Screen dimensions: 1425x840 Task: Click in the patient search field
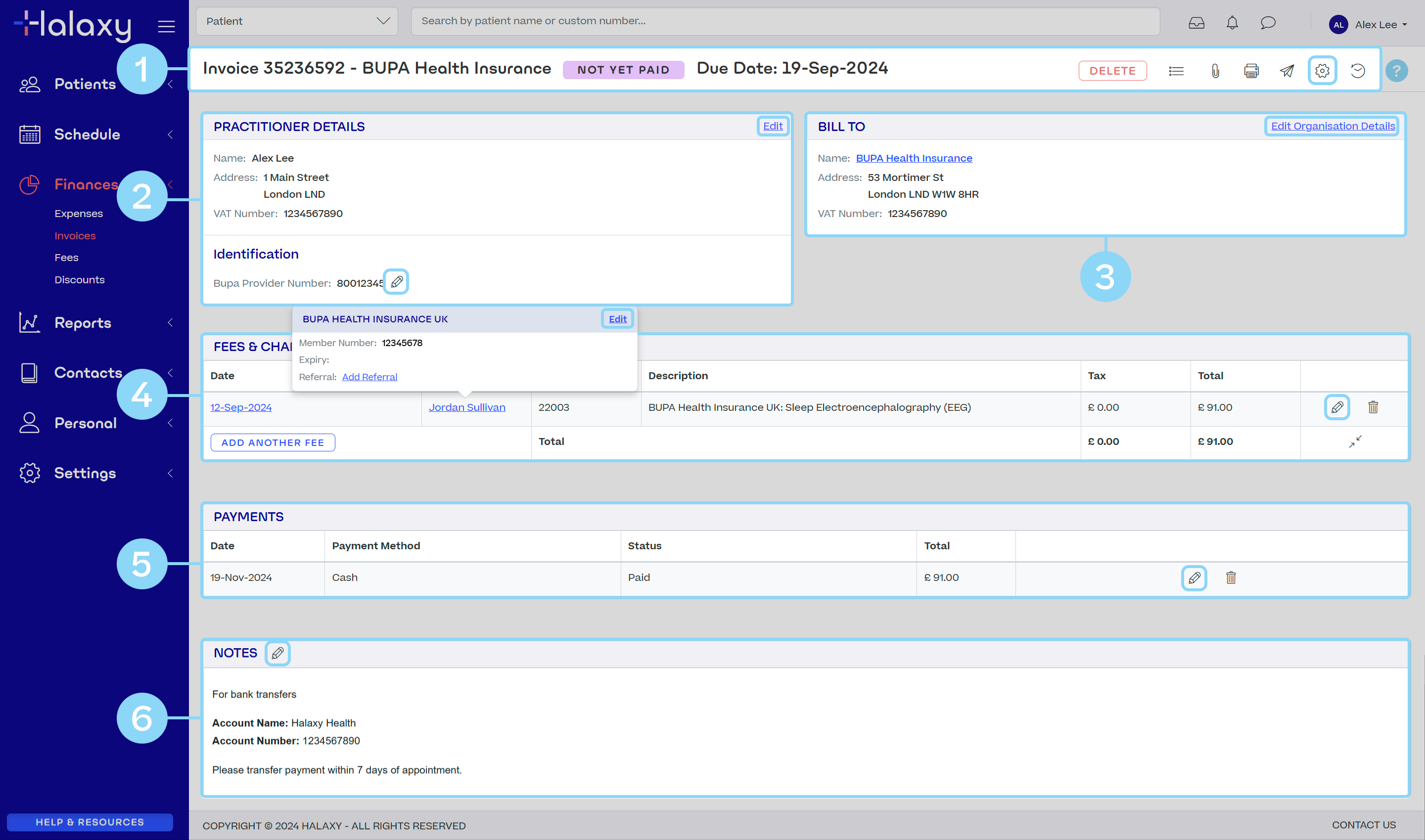point(785,21)
